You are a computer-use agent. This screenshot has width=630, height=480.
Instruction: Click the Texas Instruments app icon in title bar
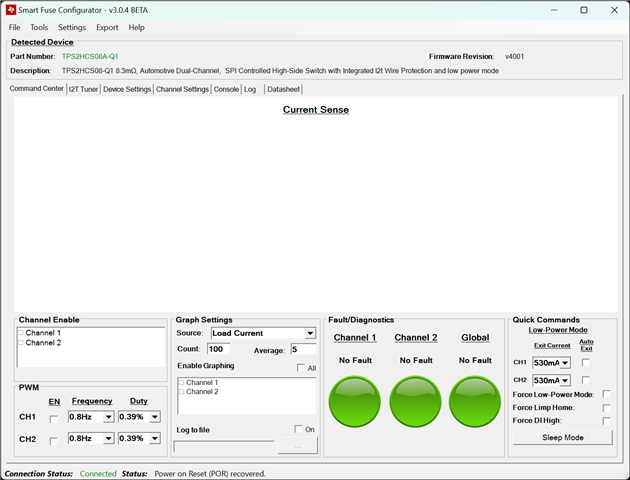[10, 10]
